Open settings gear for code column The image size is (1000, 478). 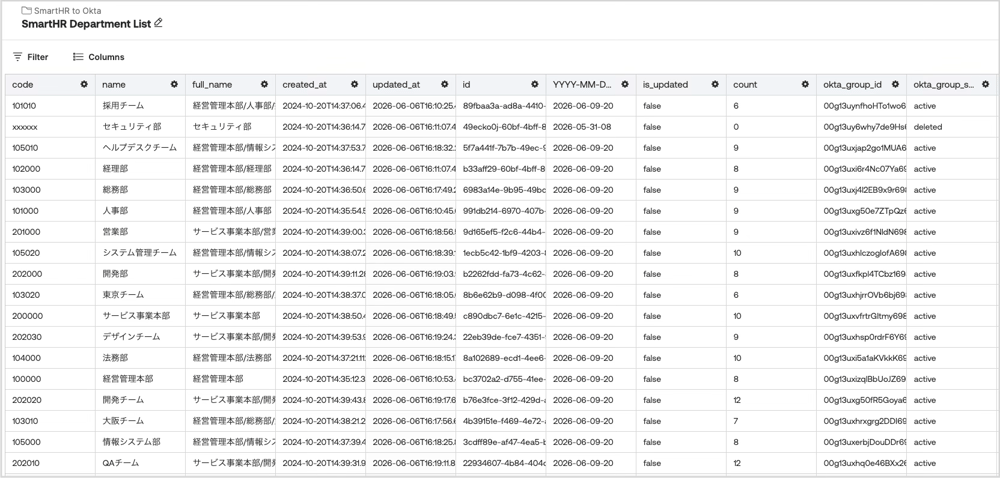pyautogui.click(x=84, y=84)
